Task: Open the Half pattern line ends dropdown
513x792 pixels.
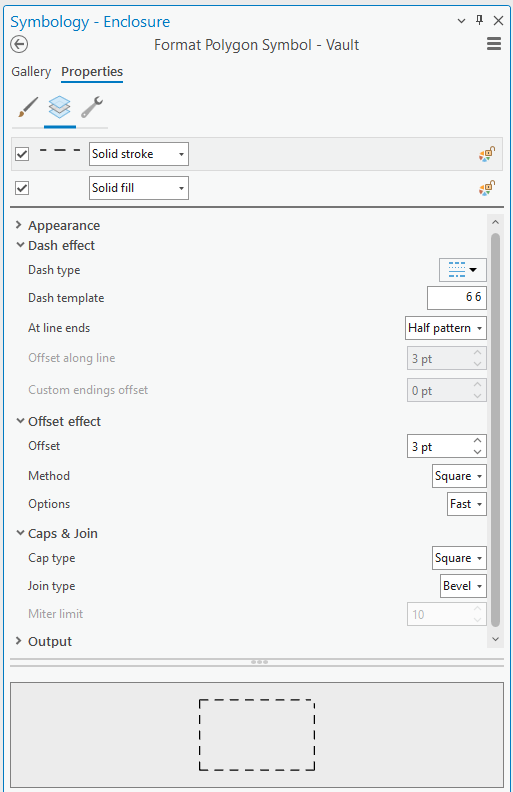Action: point(446,328)
